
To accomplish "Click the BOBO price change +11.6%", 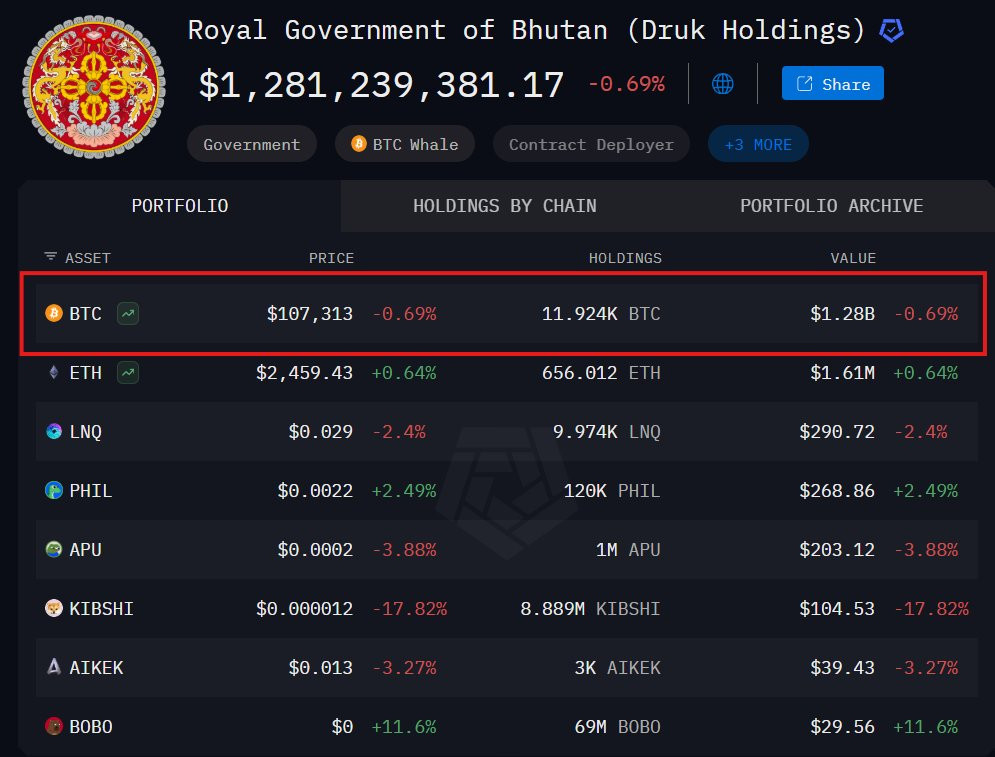I will 404,727.
